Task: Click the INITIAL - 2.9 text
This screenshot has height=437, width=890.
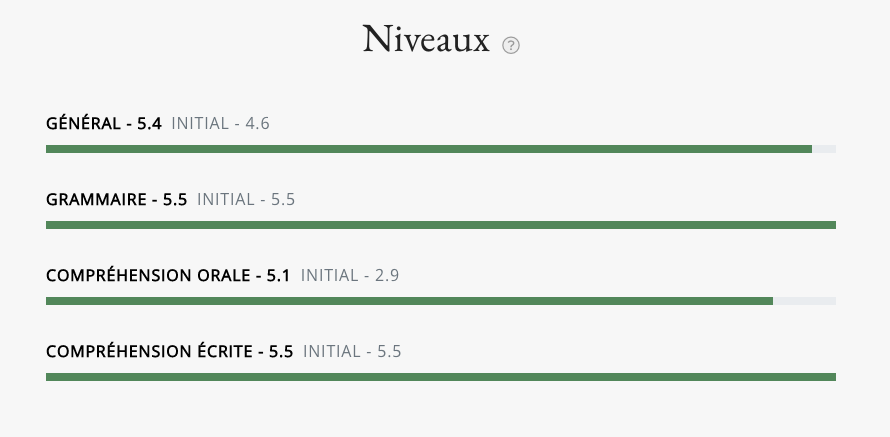Action: 350,276
